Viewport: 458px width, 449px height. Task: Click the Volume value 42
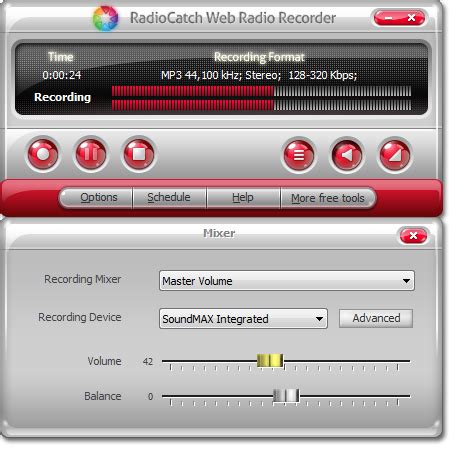pyautogui.click(x=148, y=361)
